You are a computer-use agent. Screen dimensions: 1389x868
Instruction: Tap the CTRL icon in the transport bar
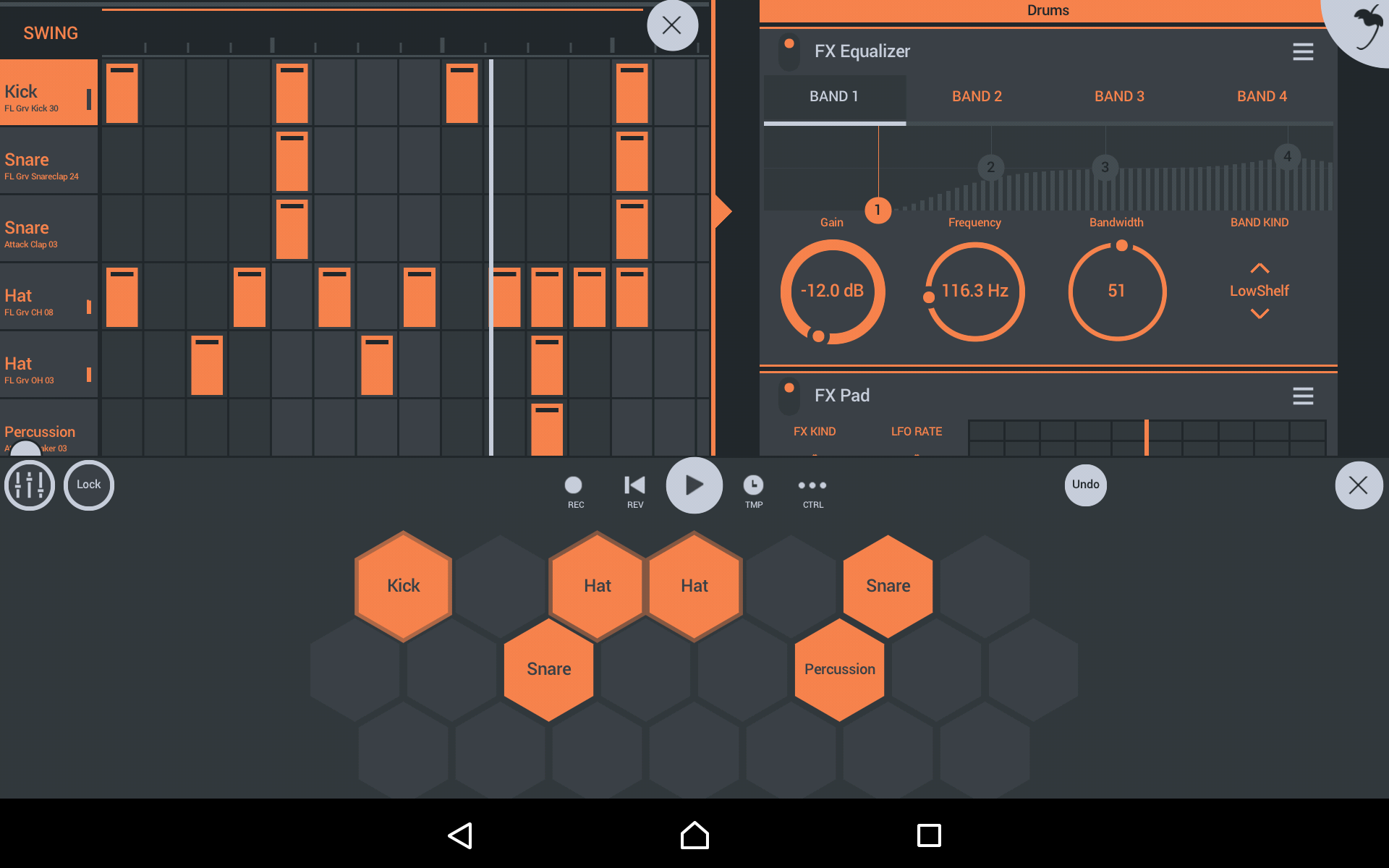pos(812,485)
